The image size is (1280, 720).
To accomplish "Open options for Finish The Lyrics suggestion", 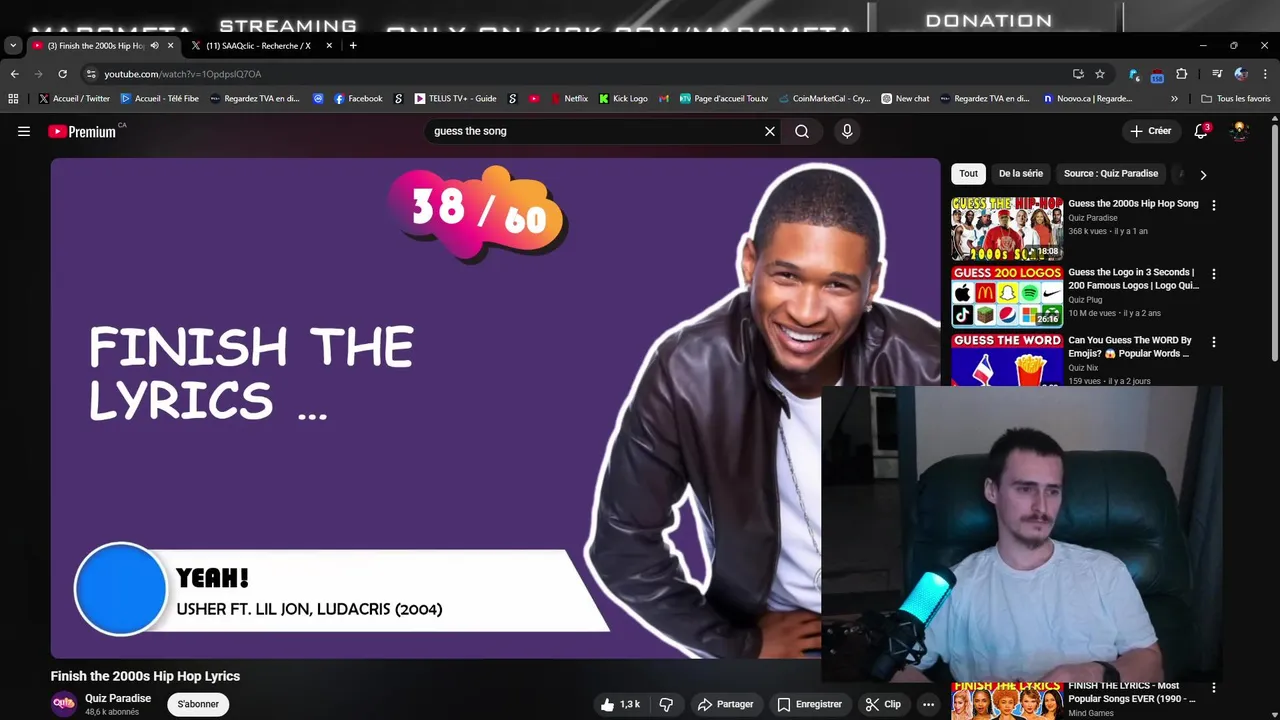I will coord(1214,688).
